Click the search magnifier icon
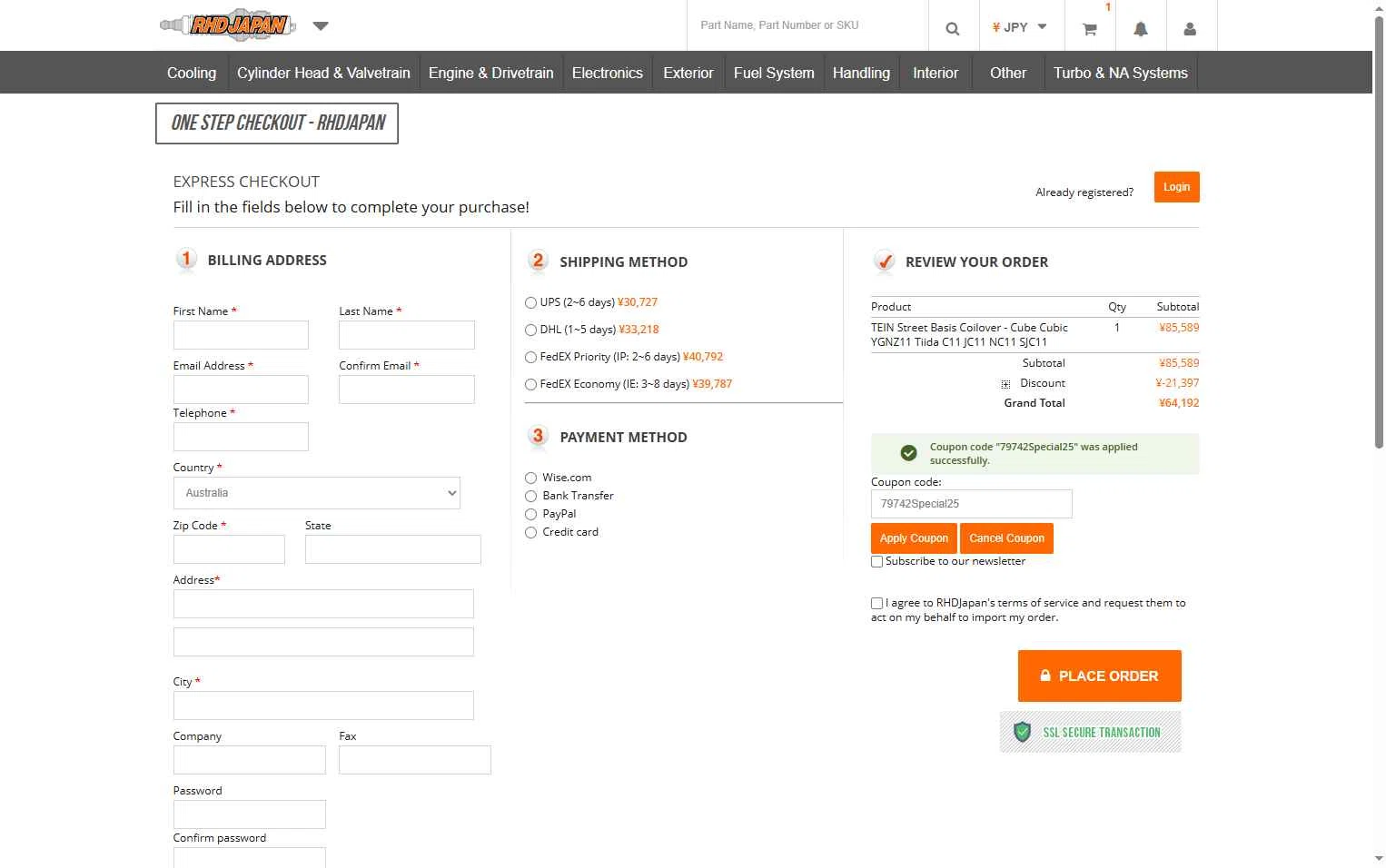The width and height of the screenshot is (1386, 868). pos(953,28)
